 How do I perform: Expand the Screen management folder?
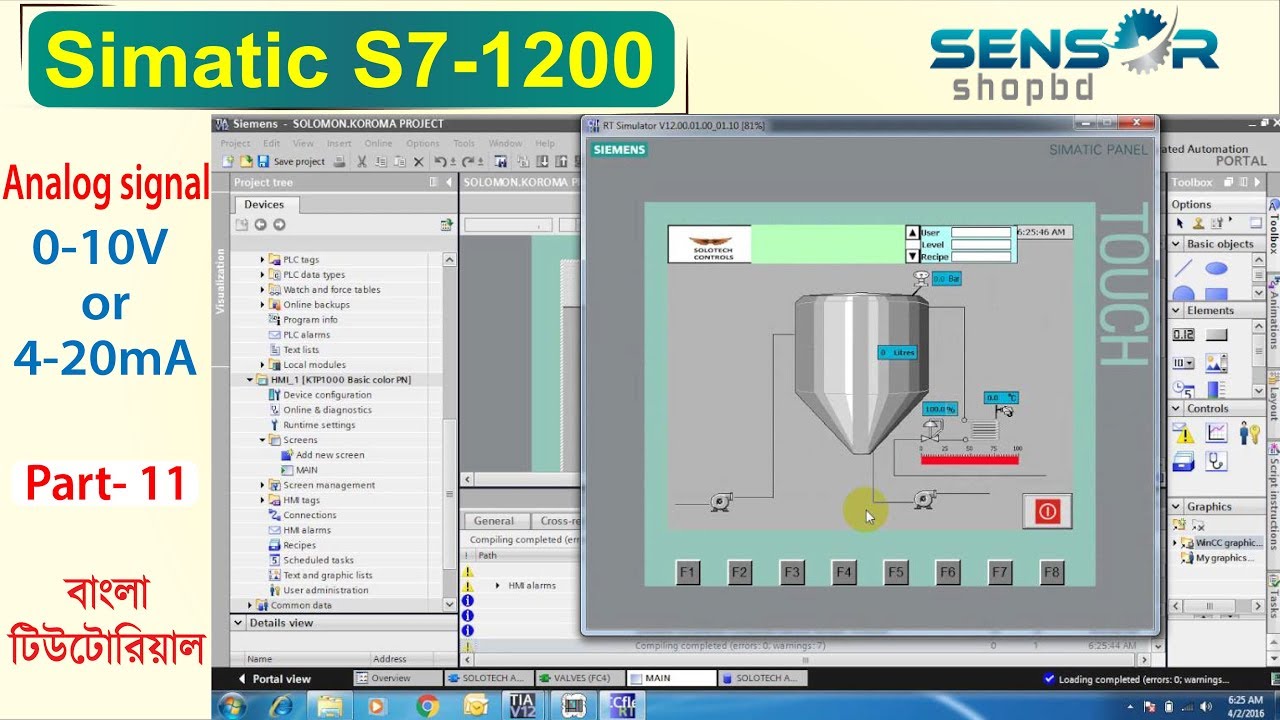[x=263, y=485]
